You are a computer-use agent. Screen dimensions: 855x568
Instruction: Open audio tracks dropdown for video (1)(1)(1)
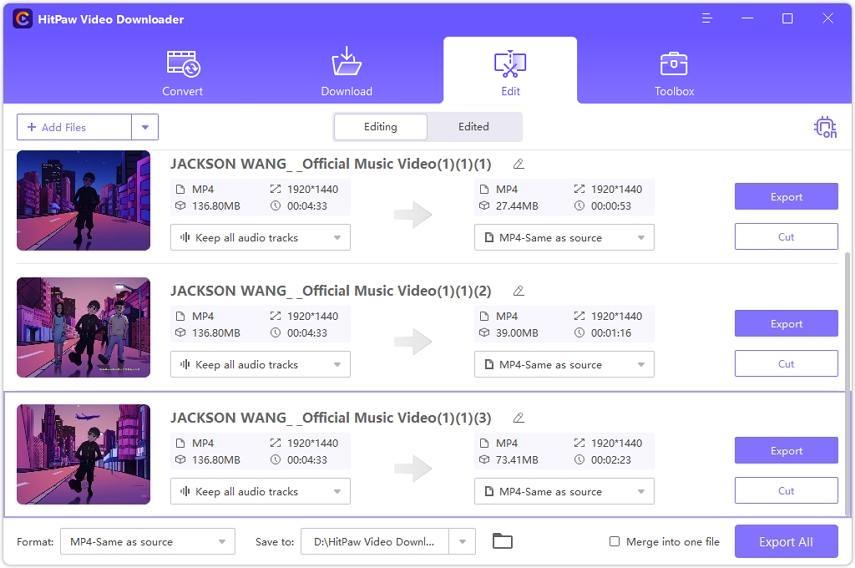point(260,238)
